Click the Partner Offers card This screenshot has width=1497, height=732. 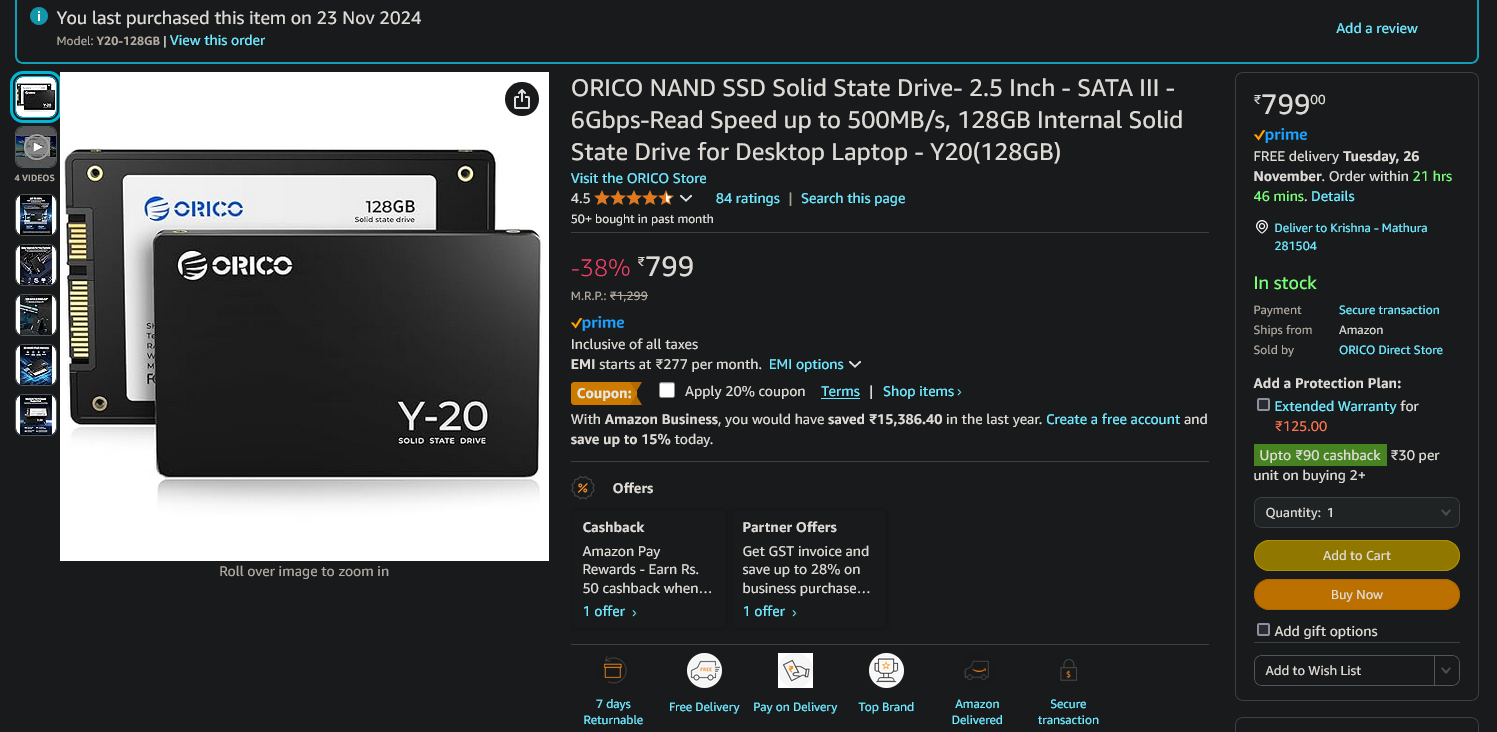coord(808,569)
